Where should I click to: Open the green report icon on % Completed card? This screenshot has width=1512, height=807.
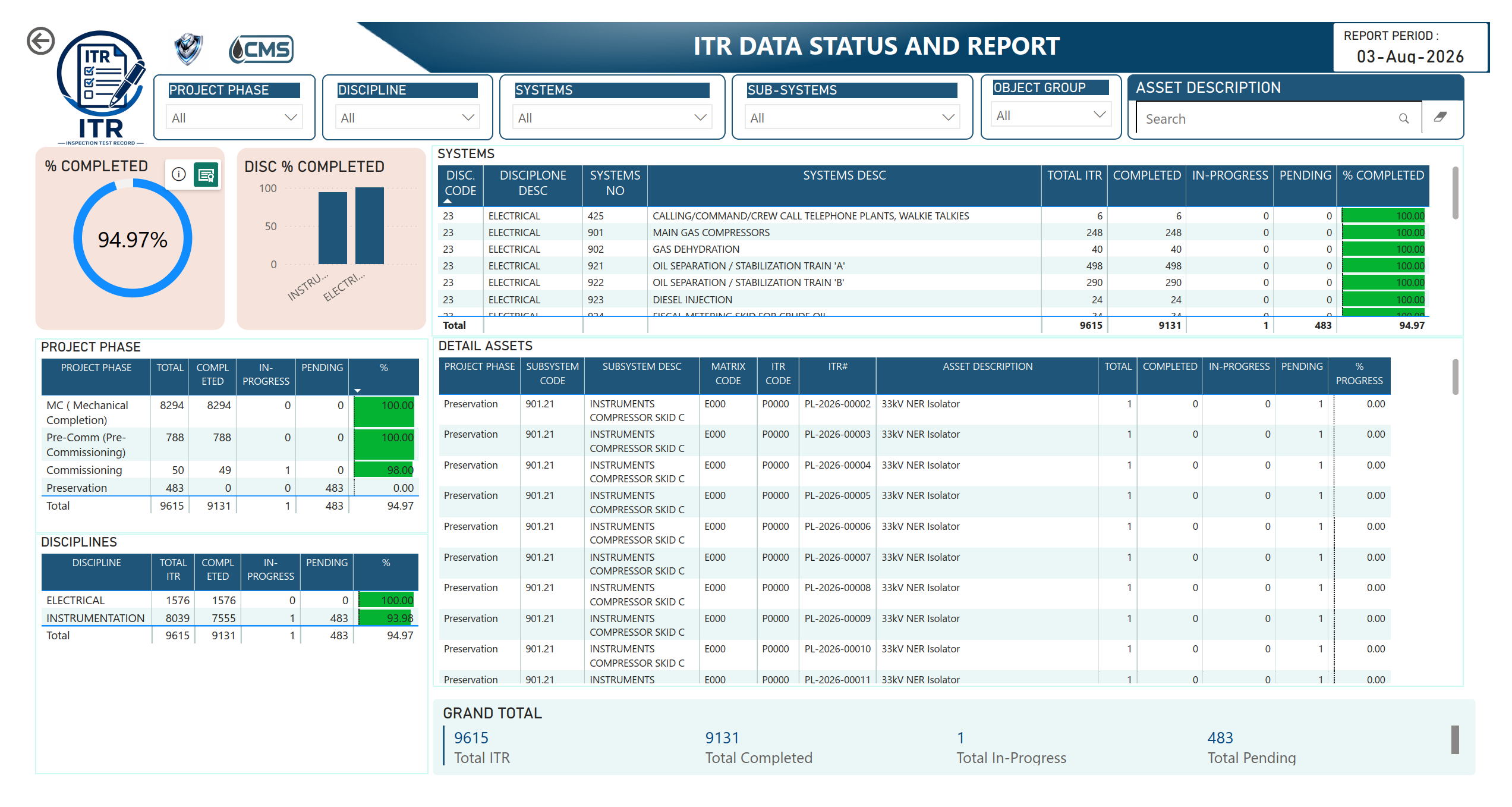206,174
